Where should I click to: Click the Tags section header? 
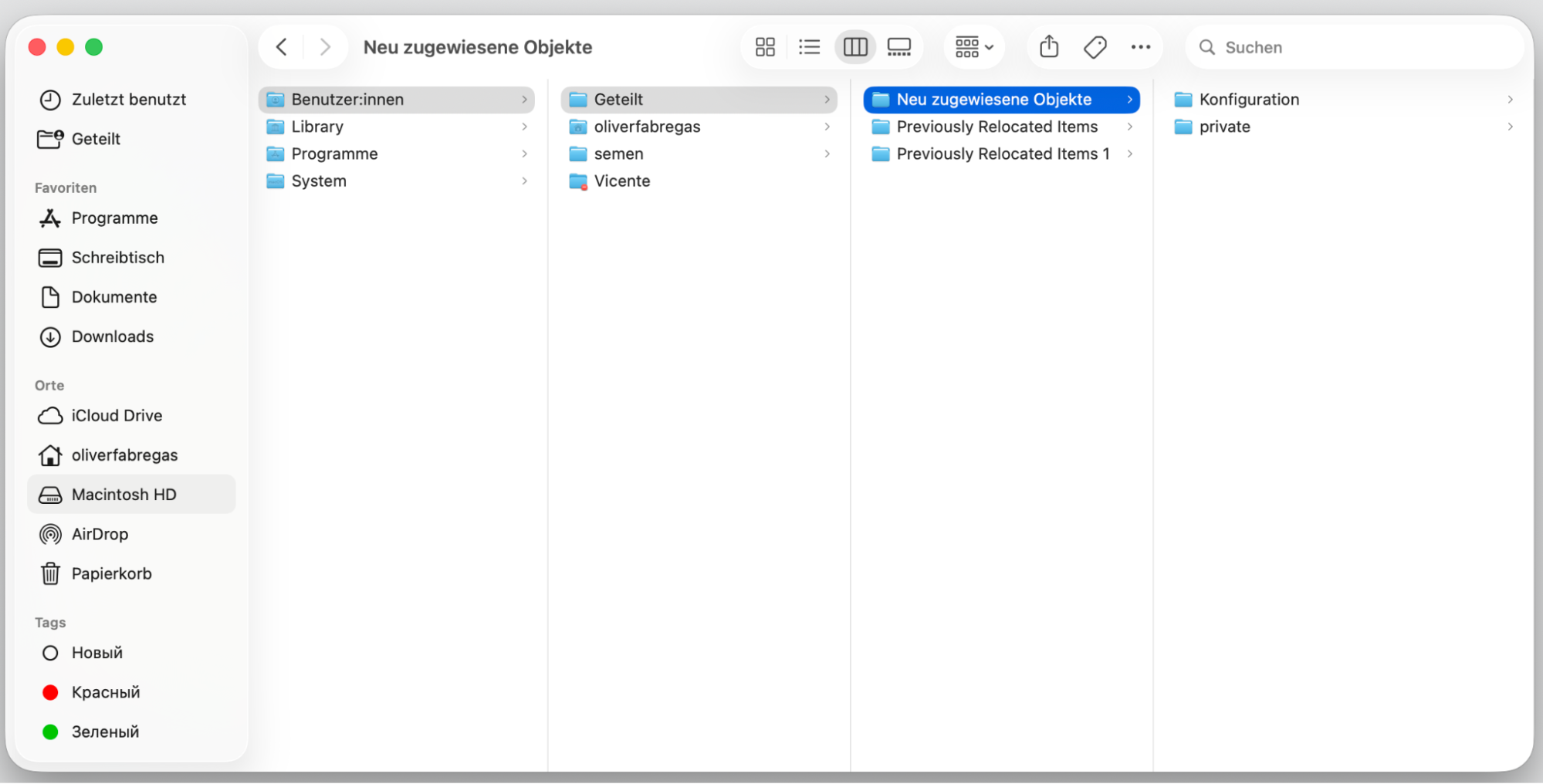(x=50, y=622)
